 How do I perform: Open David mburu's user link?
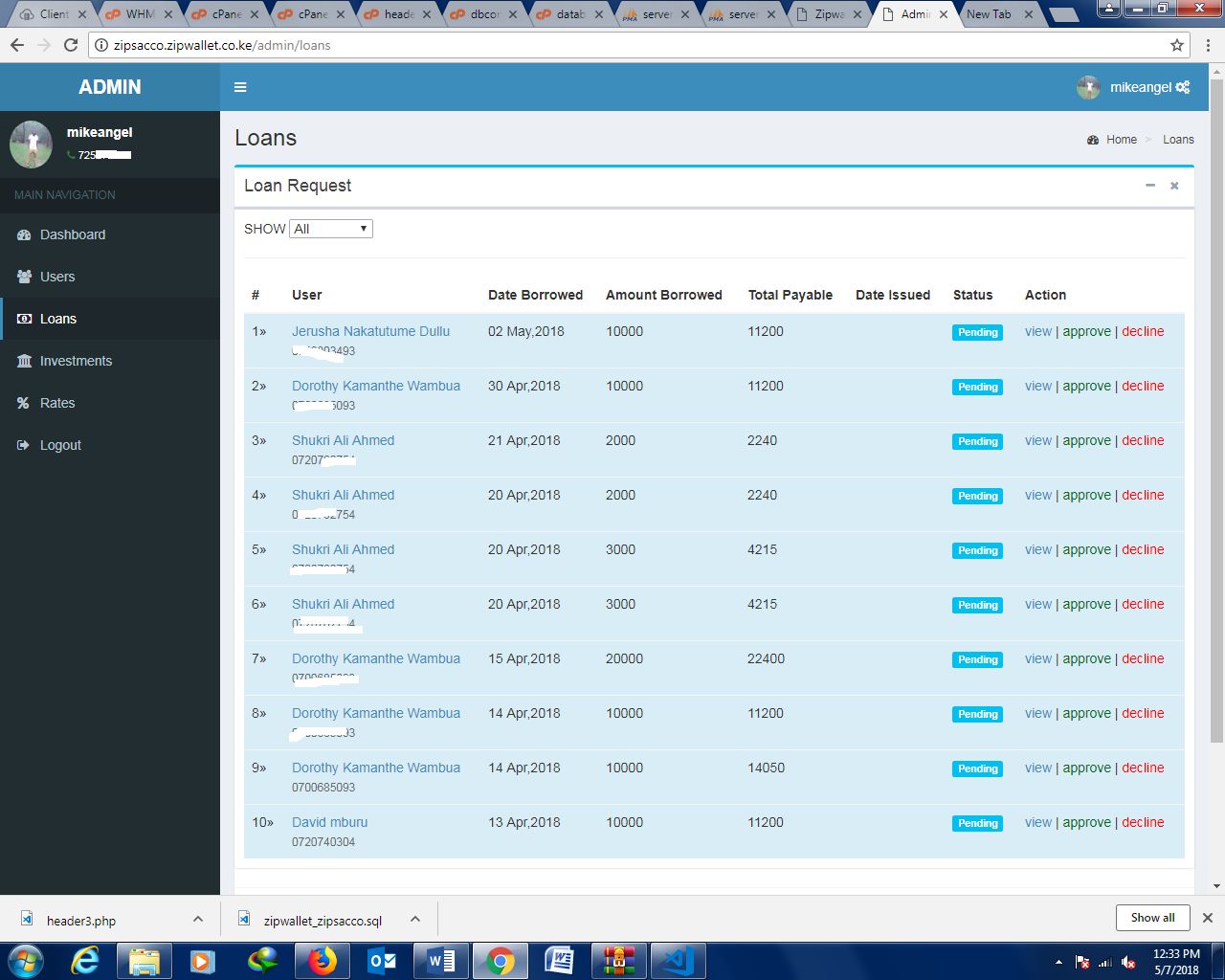329,822
